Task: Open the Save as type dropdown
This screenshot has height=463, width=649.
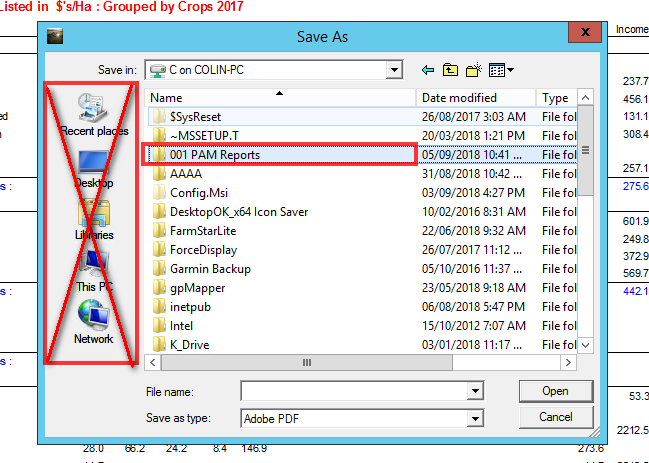Action: coord(475,416)
